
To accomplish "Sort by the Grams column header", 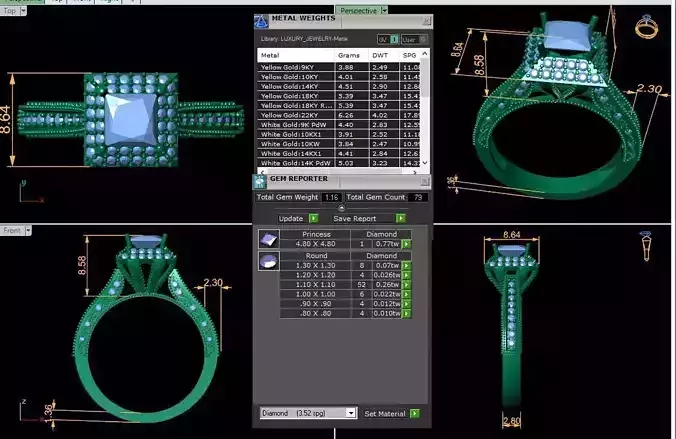I will pos(351,55).
